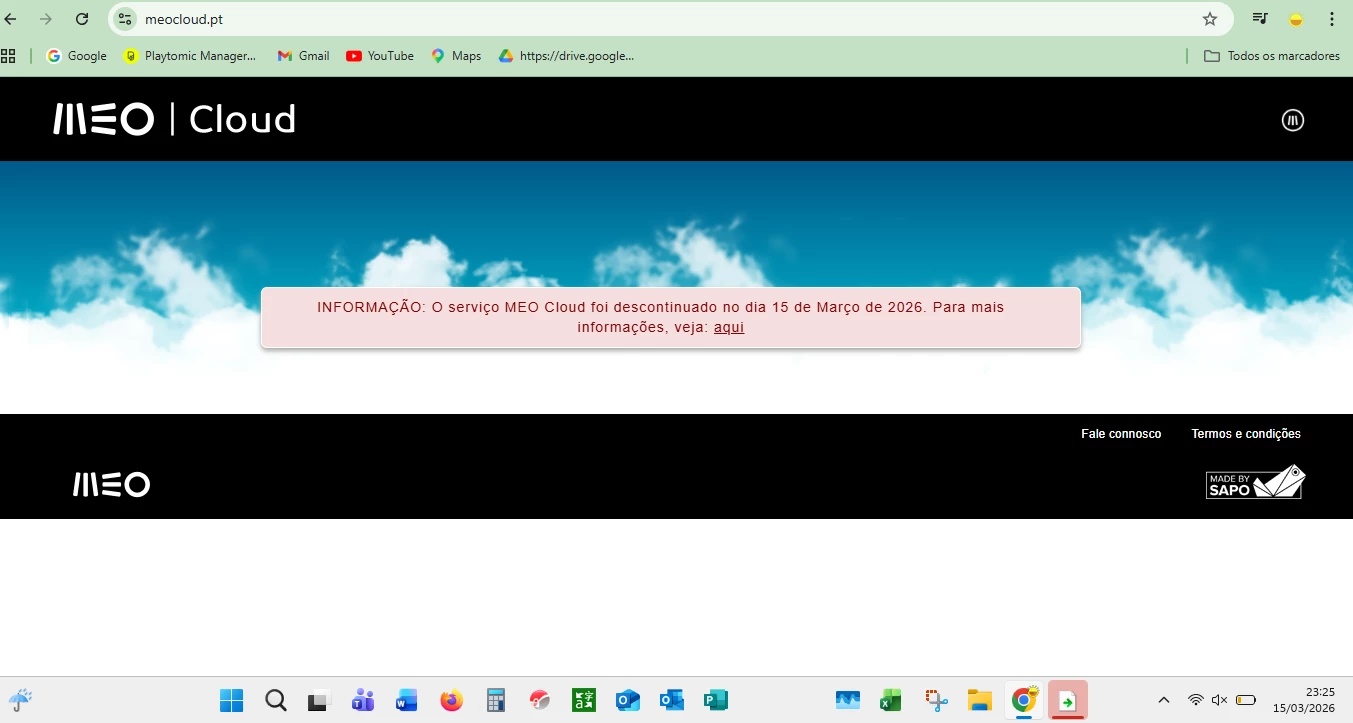Click the browser back arrow
Screen dimensions: 1353x723
tap(11, 19)
